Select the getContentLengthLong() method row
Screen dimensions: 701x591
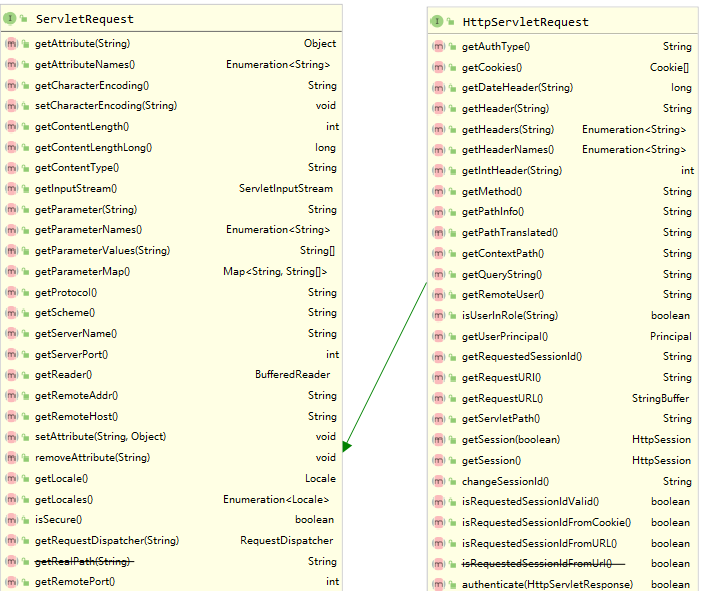pos(172,148)
